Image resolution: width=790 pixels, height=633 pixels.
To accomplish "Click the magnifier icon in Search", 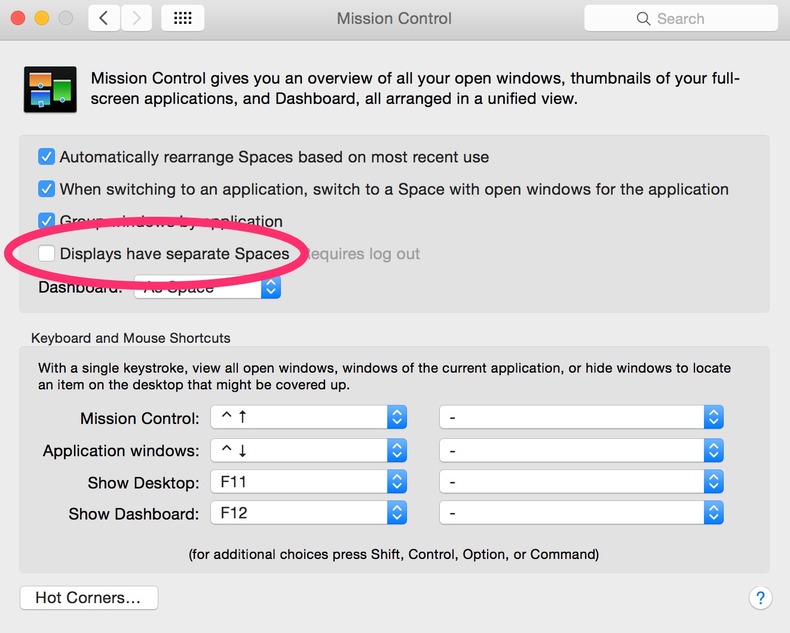I will (643, 19).
